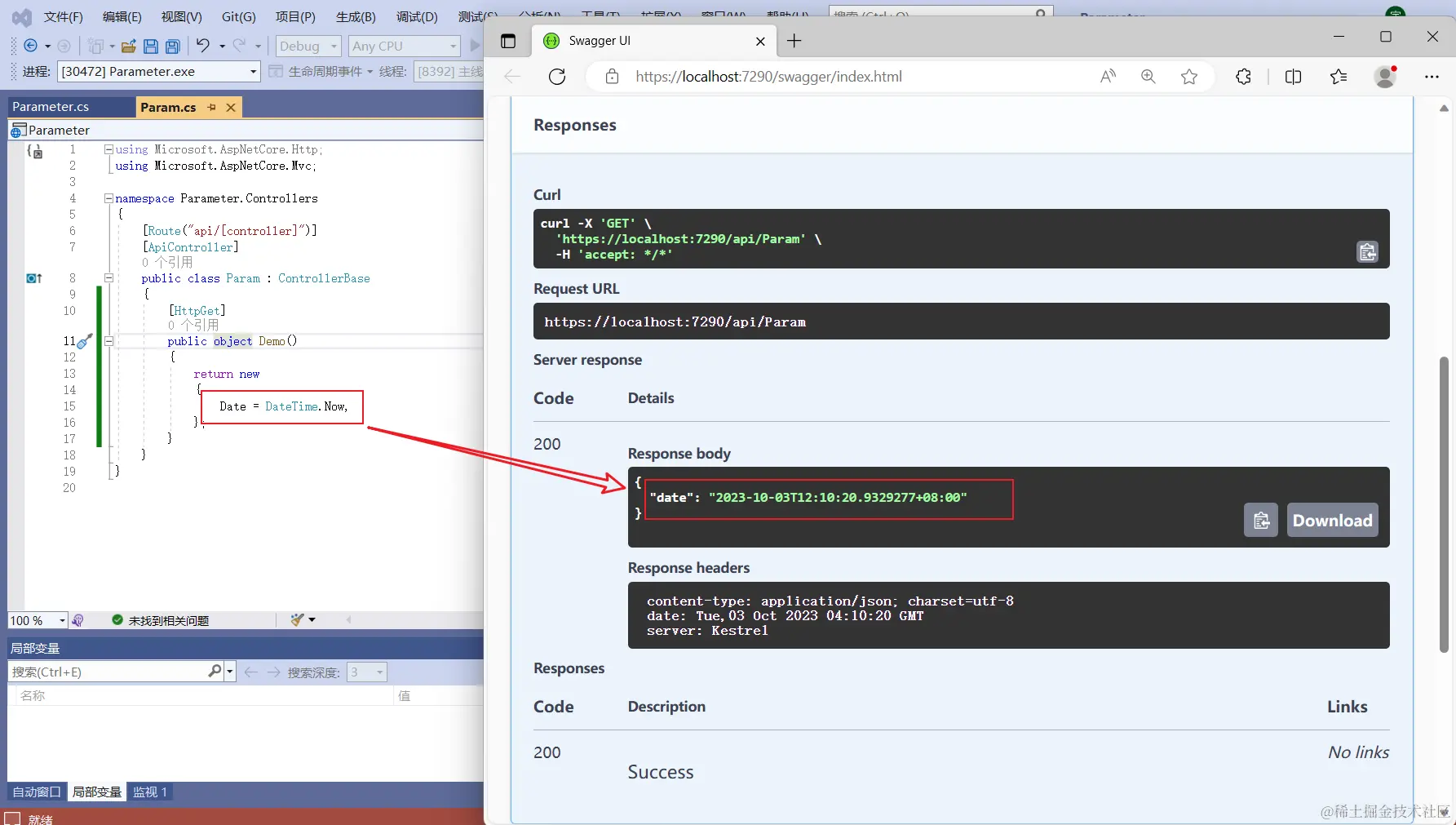This screenshot has height=825, width=1456.
Task: Click the code cleanup broom icon
Action: tap(297, 620)
